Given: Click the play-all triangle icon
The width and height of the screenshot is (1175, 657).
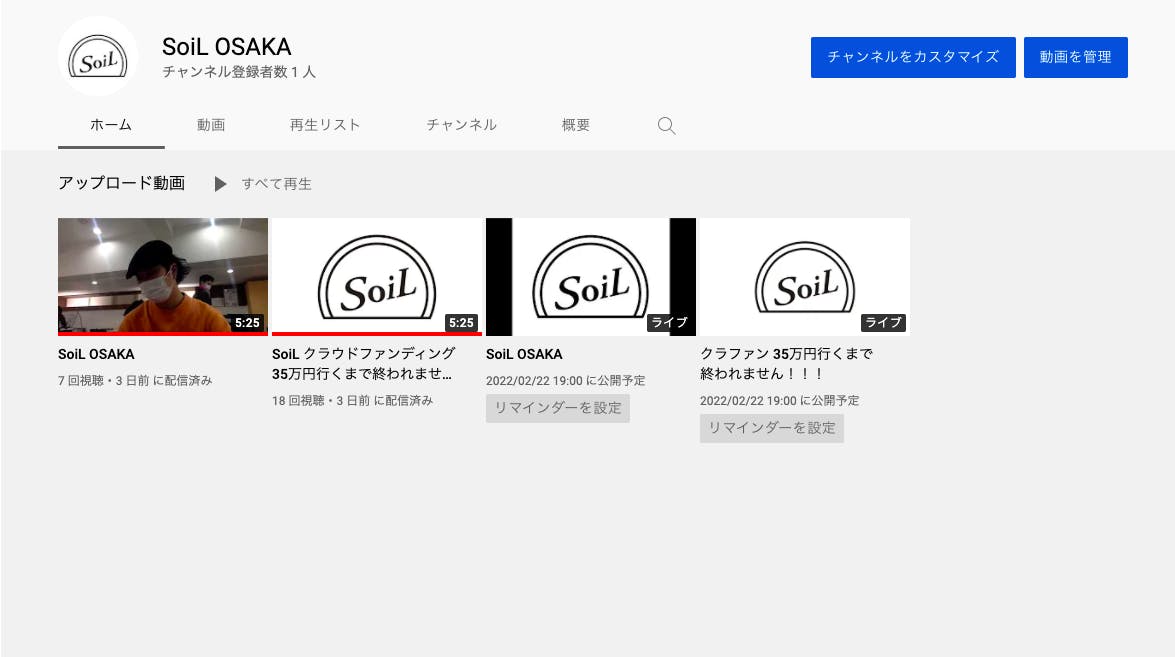Looking at the screenshot, I should [x=220, y=184].
